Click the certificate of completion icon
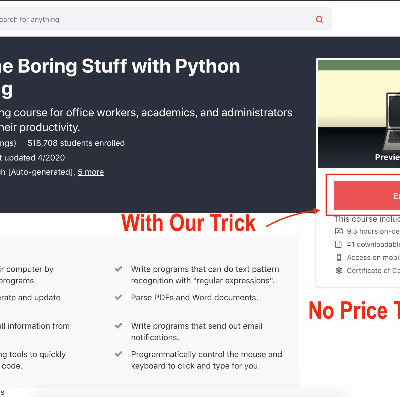 pos(339,270)
